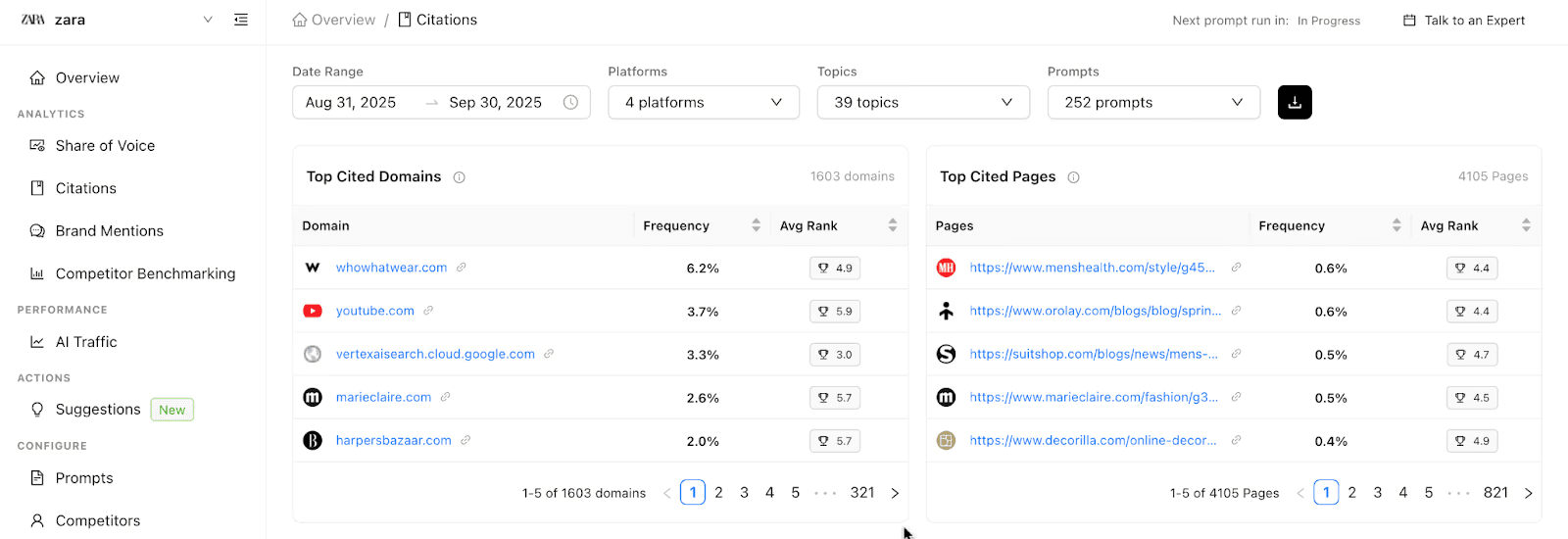Go to Overview in the sidebar
1568x539 pixels.
[87, 77]
